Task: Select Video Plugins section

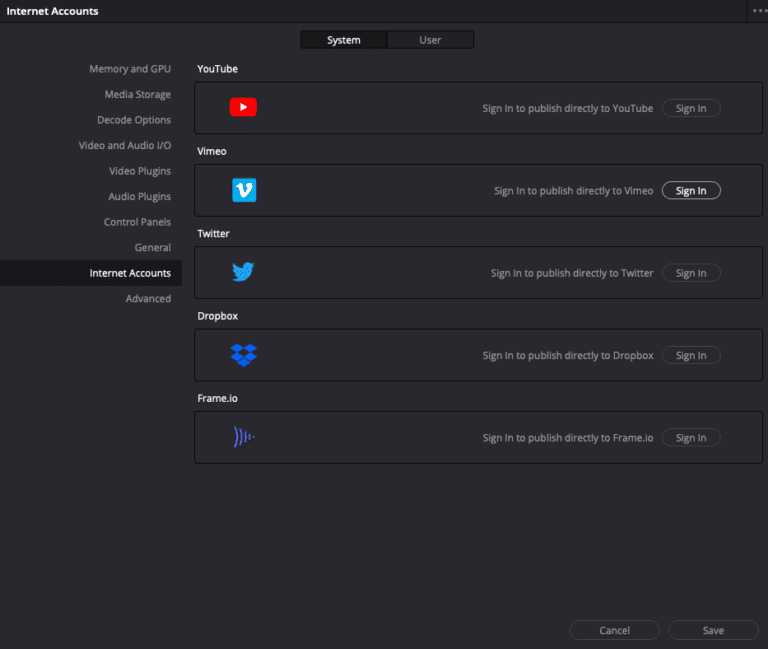Action: point(140,171)
